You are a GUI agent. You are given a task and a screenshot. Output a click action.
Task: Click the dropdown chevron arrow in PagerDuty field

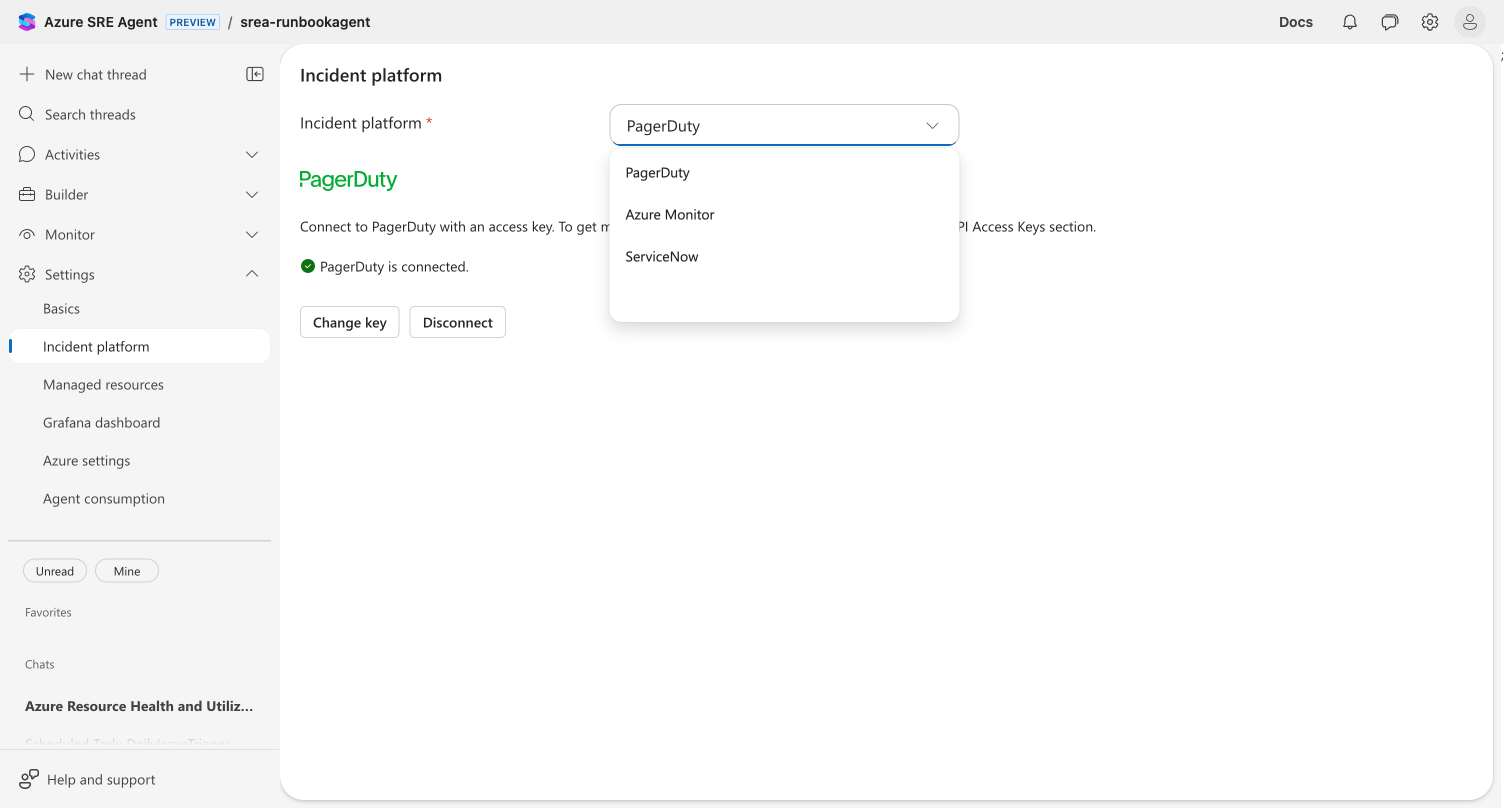tap(932, 126)
